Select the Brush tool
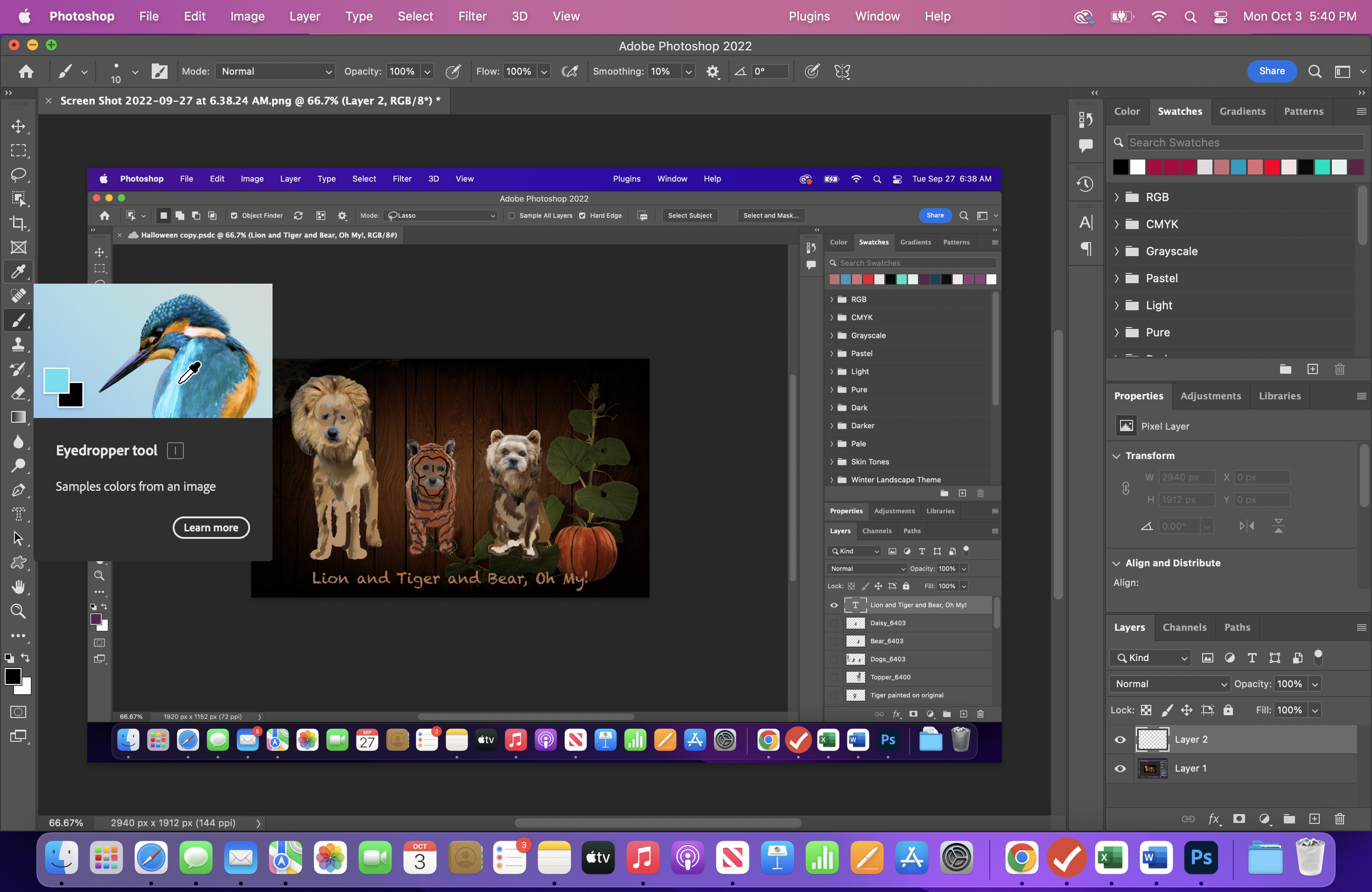The width and height of the screenshot is (1372, 892). [x=19, y=321]
